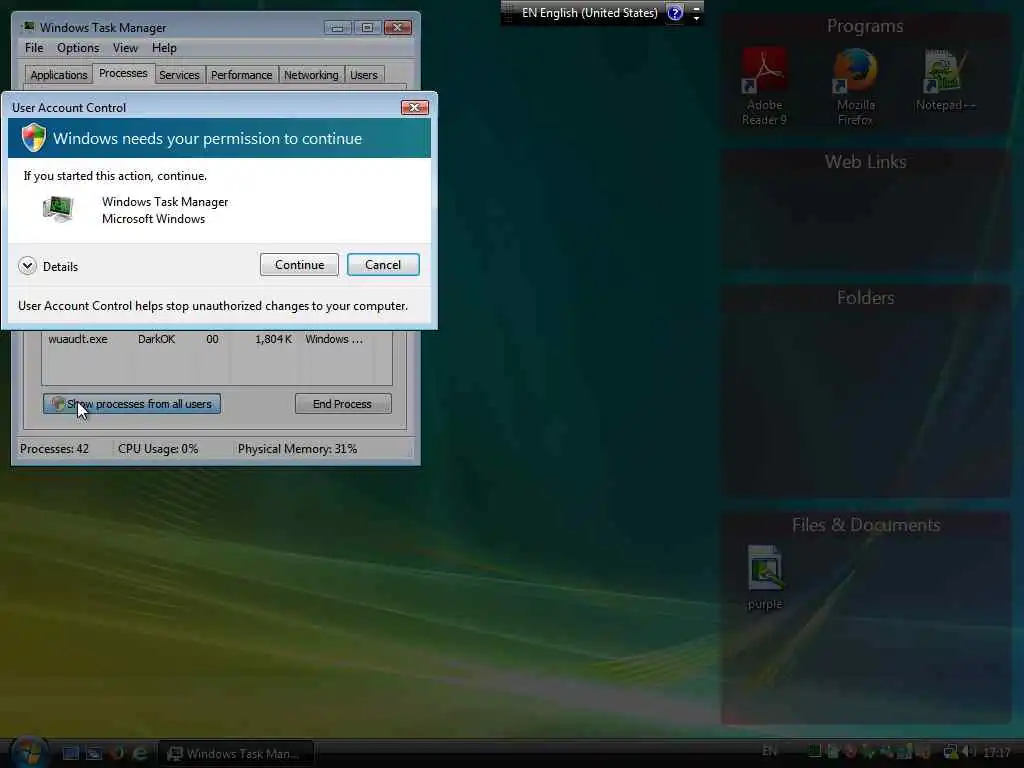Click the language bar help icon

(x=675, y=12)
